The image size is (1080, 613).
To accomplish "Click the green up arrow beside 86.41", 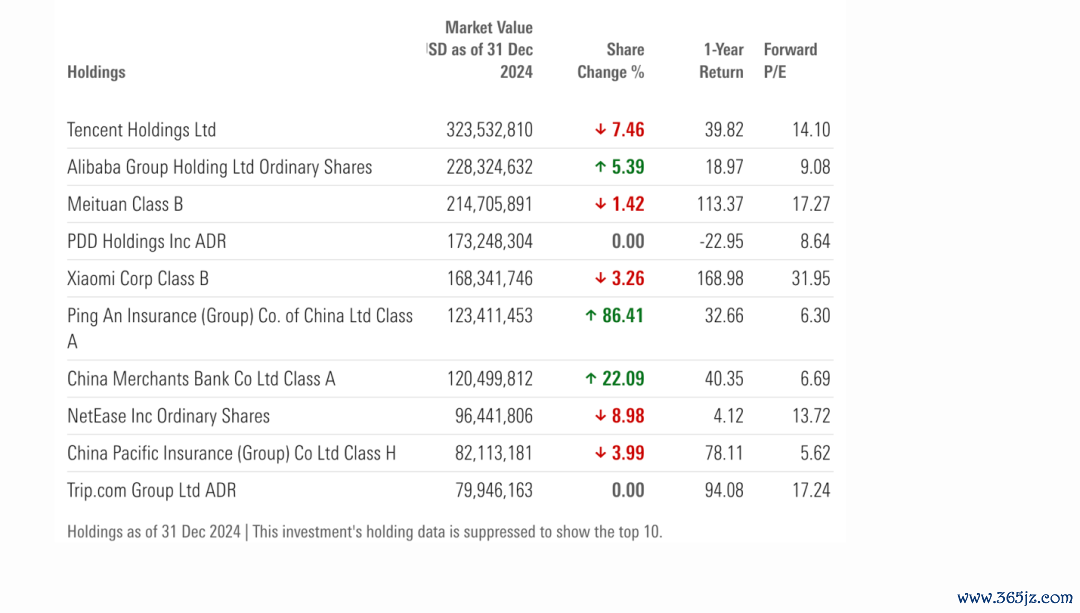I will (x=591, y=315).
